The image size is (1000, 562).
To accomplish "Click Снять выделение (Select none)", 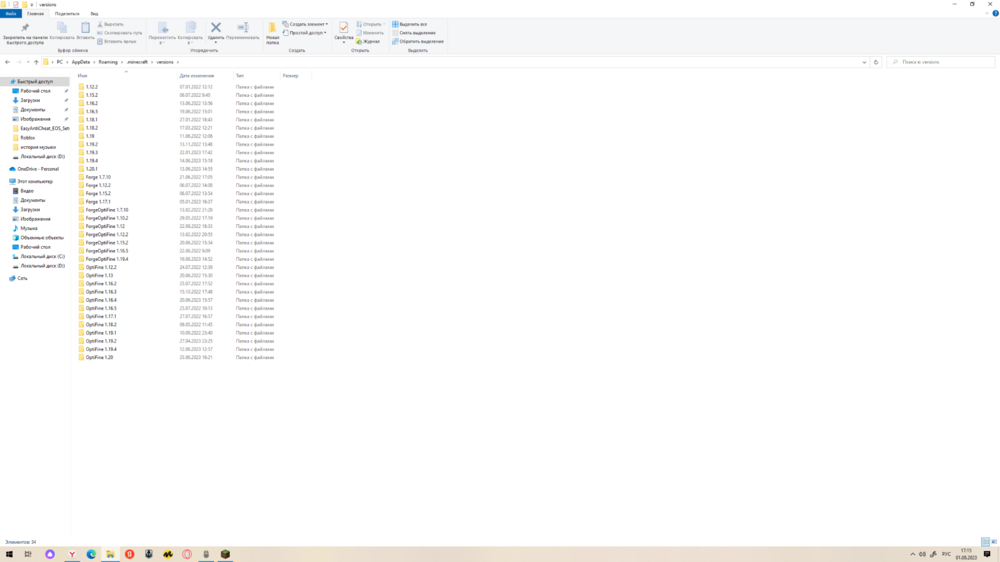I will [x=414, y=33].
